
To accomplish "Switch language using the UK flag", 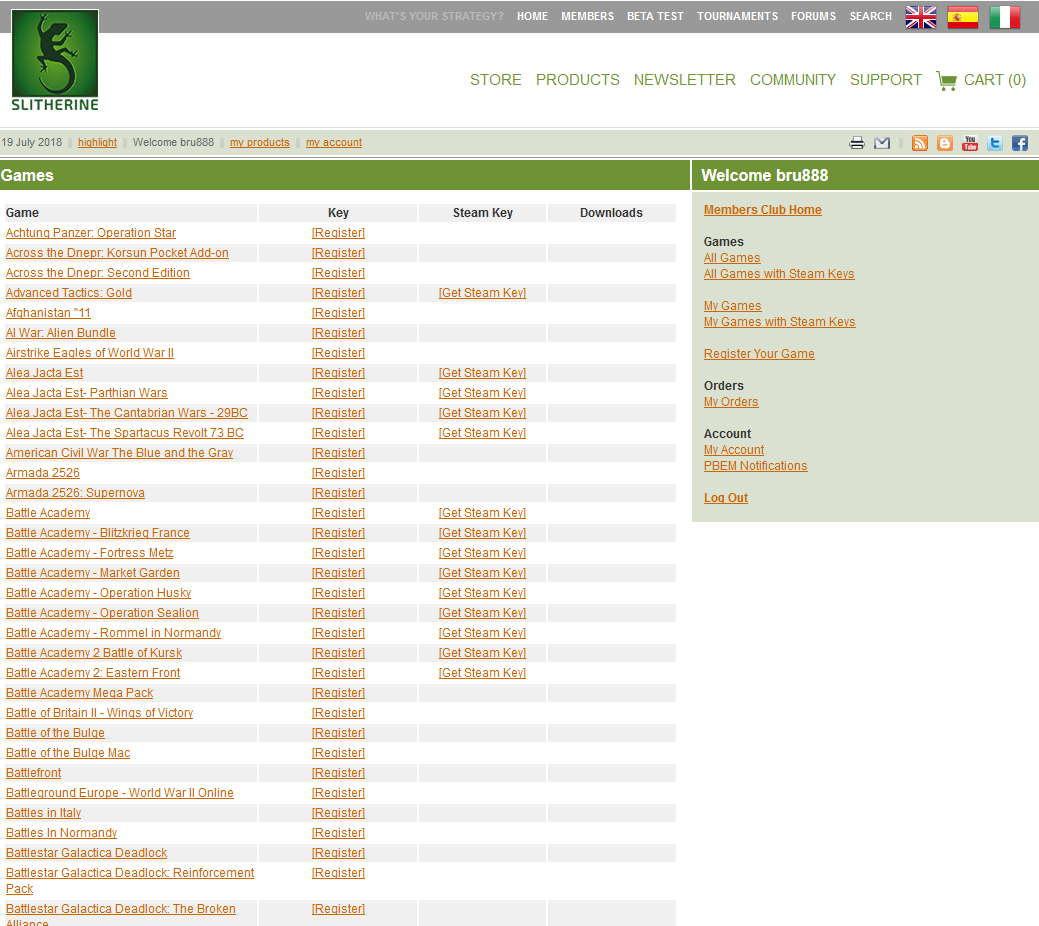I will point(920,17).
